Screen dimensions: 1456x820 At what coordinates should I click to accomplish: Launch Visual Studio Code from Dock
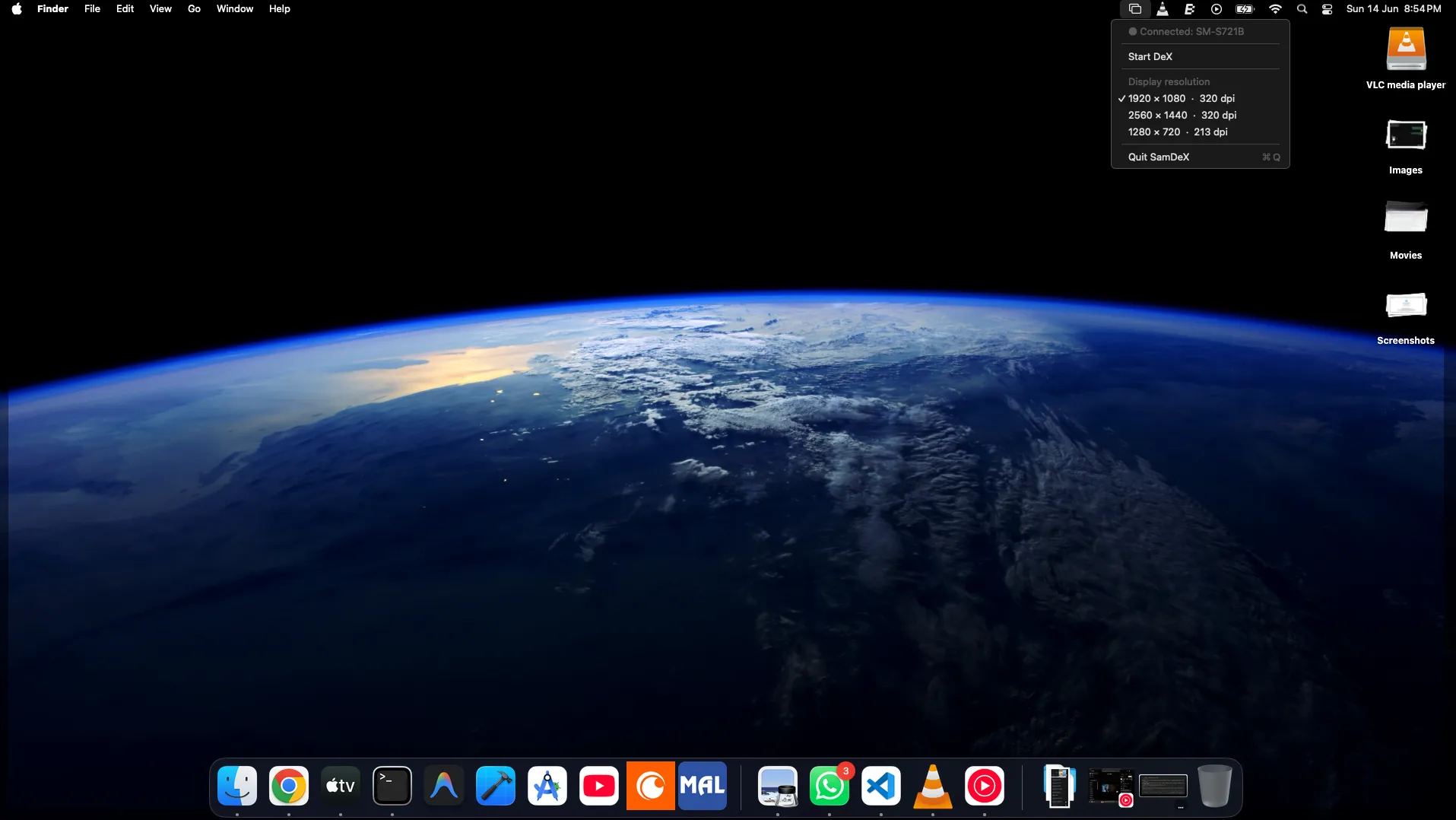[881, 786]
